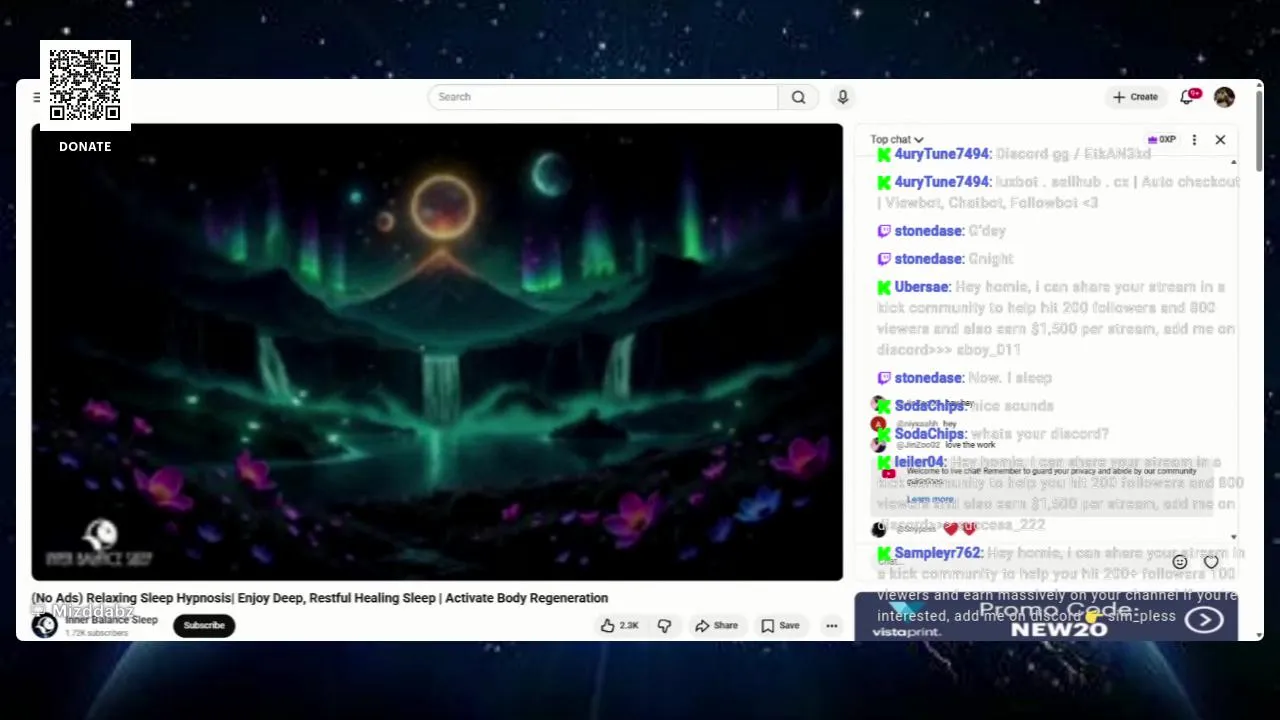Close the live chat panel

tap(1220, 140)
